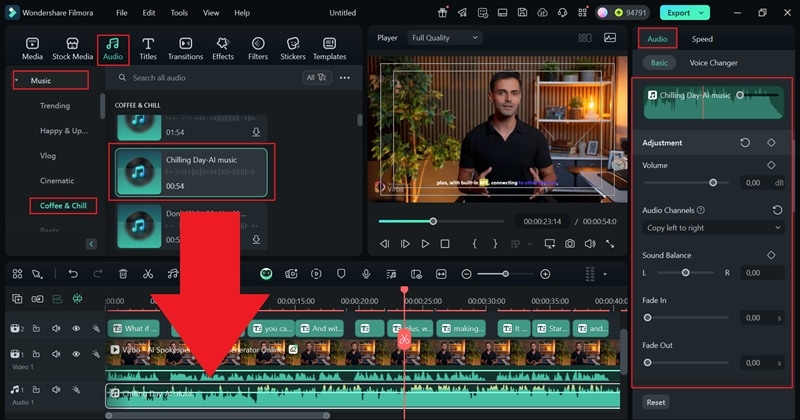Viewport: 800px width, 420px height.
Task: Open the player scope view icon
Action: pyautogui.click(x=610, y=38)
